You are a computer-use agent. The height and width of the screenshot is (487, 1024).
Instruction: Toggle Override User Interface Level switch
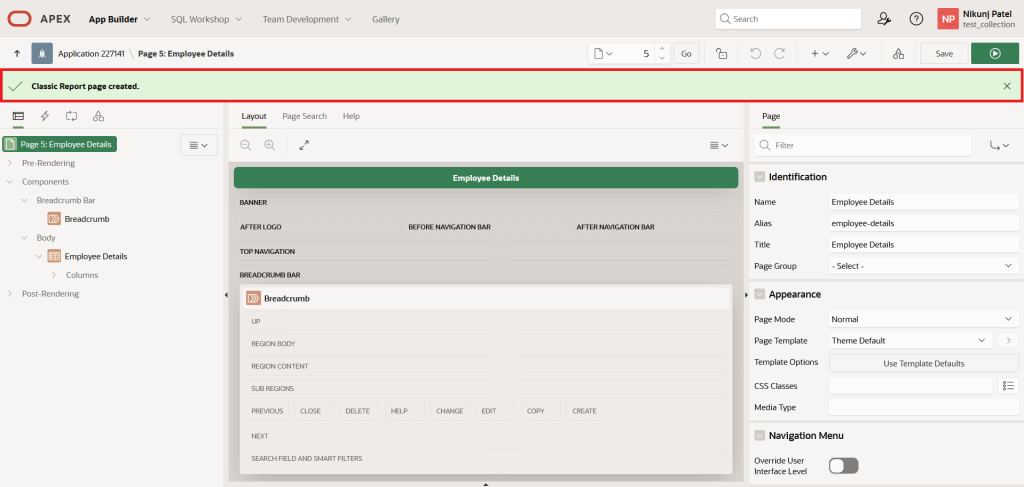[x=843, y=465]
